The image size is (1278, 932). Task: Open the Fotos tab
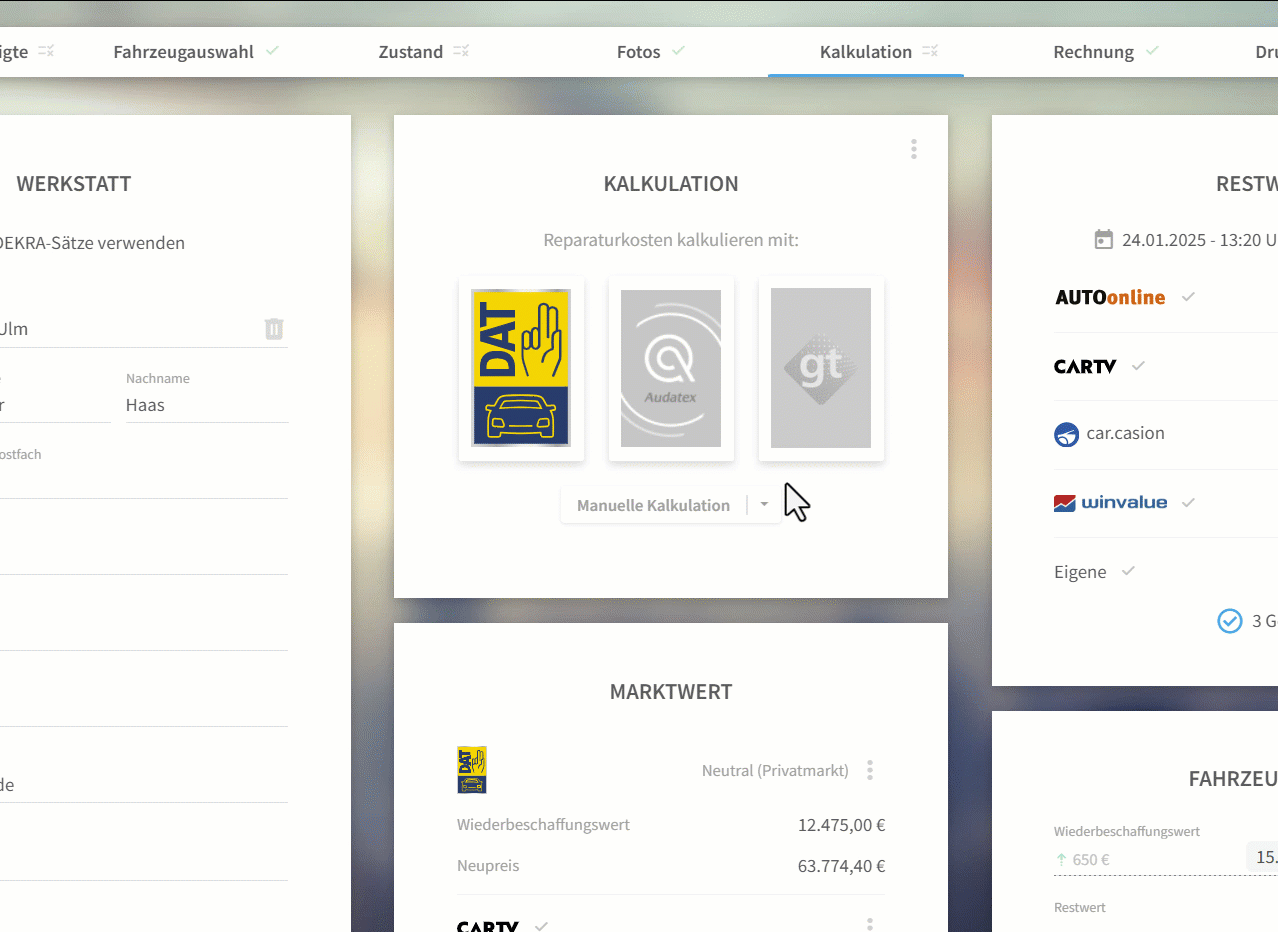pyautogui.click(x=638, y=52)
